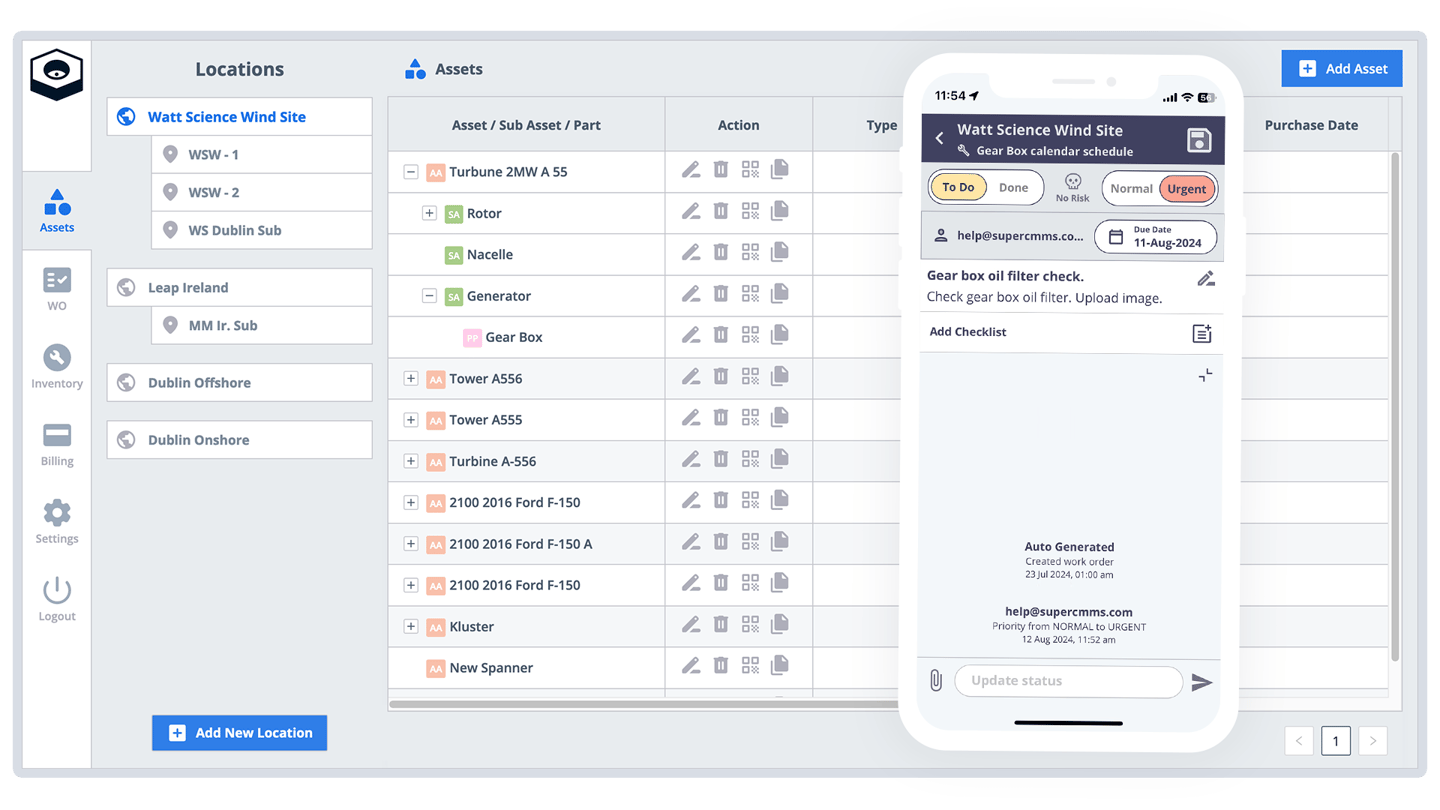Click Add New Location button

point(240,733)
